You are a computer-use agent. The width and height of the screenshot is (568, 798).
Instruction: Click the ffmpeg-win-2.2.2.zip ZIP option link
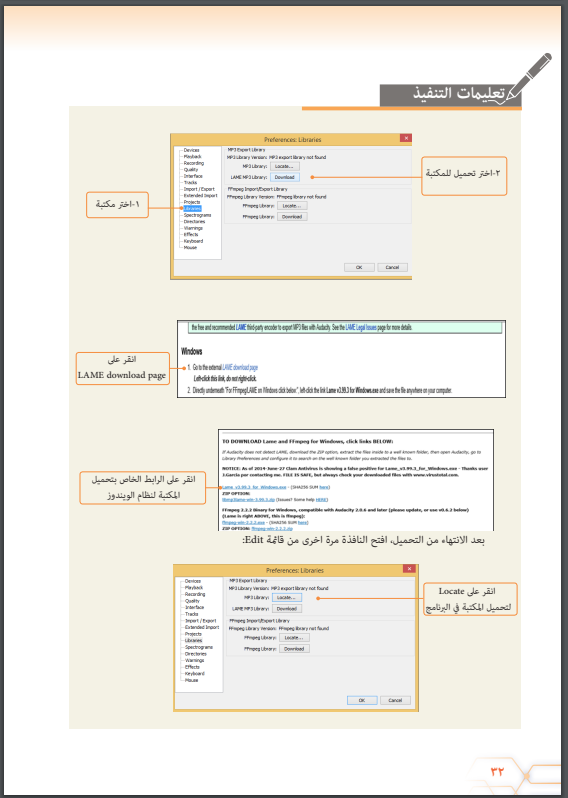point(272,528)
